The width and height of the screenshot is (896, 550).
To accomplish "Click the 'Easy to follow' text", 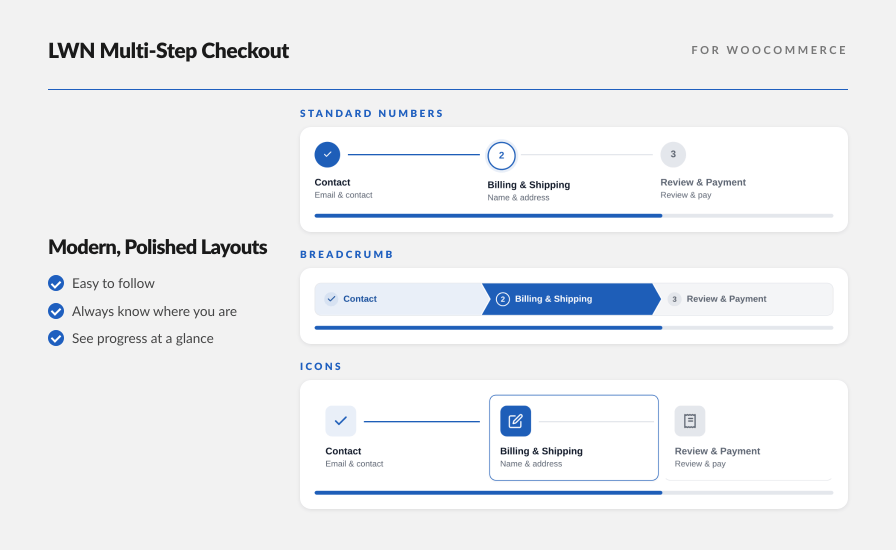I will coord(113,284).
